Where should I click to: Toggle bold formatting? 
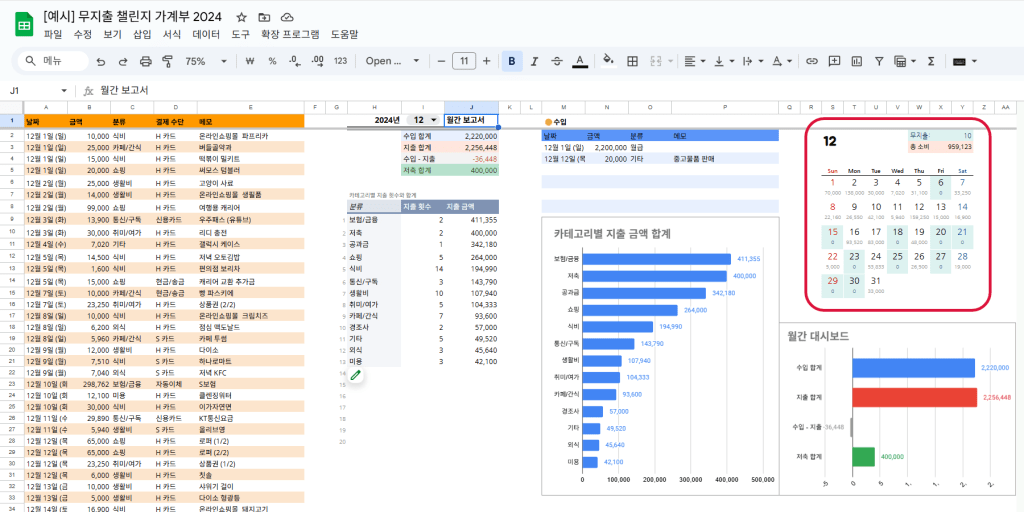point(512,61)
